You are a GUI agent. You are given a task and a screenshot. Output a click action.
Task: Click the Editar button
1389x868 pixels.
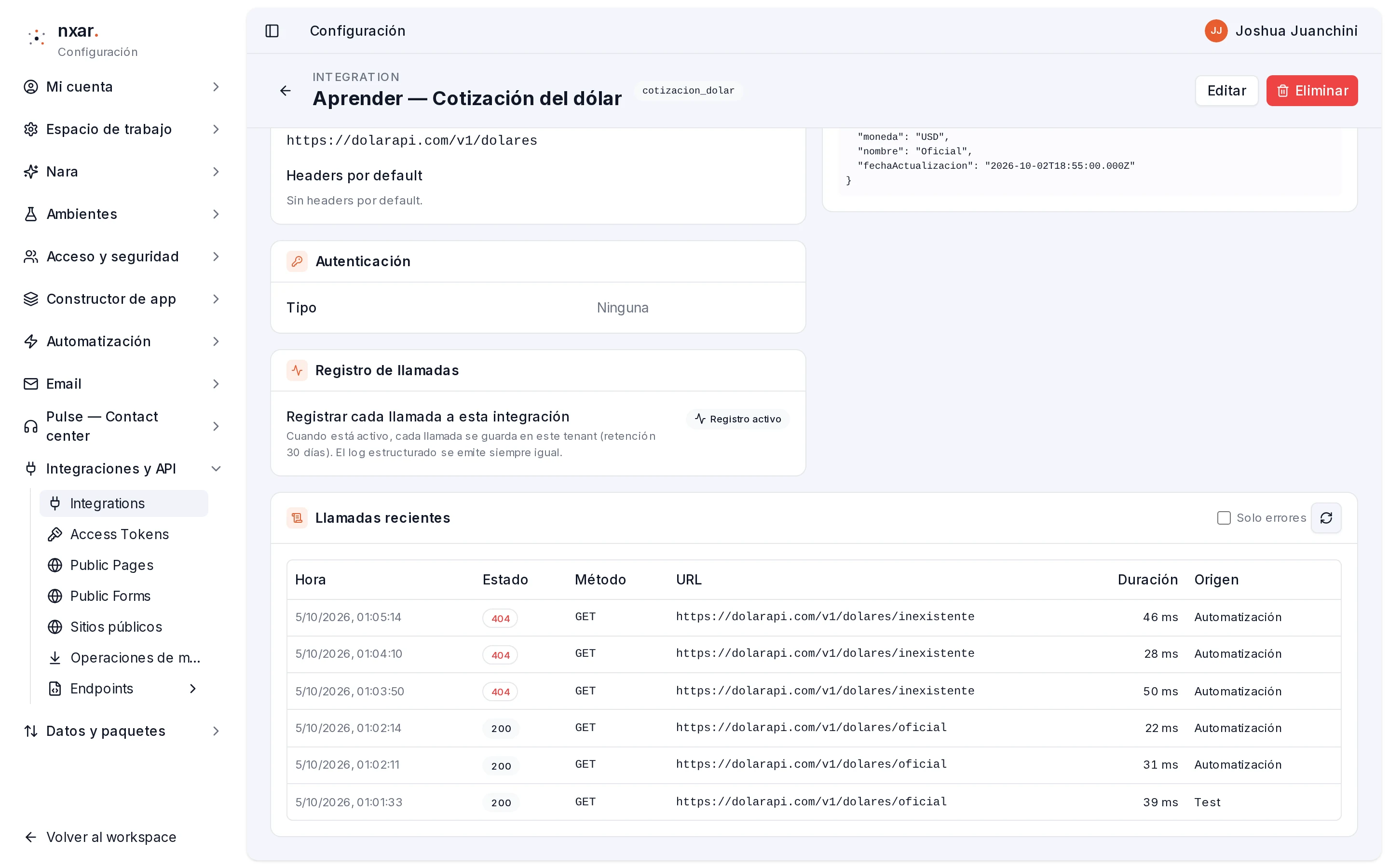pyautogui.click(x=1226, y=91)
